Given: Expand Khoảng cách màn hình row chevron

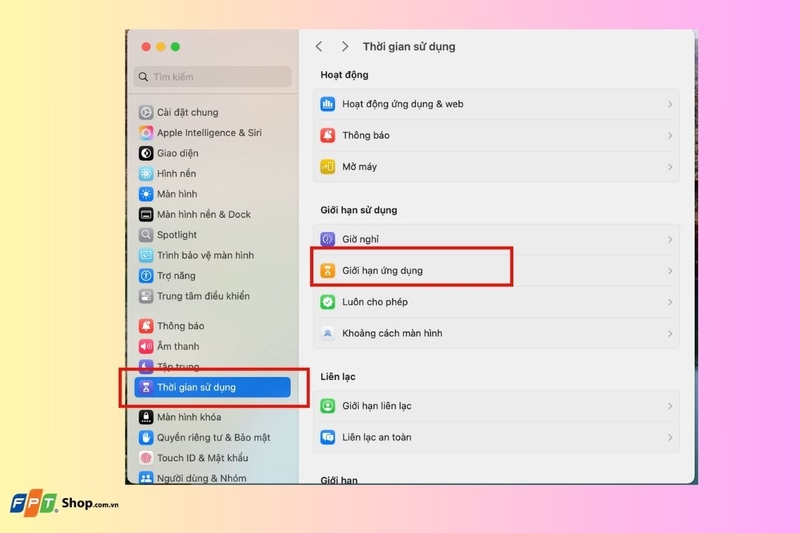Looking at the screenshot, I should coord(670,334).
